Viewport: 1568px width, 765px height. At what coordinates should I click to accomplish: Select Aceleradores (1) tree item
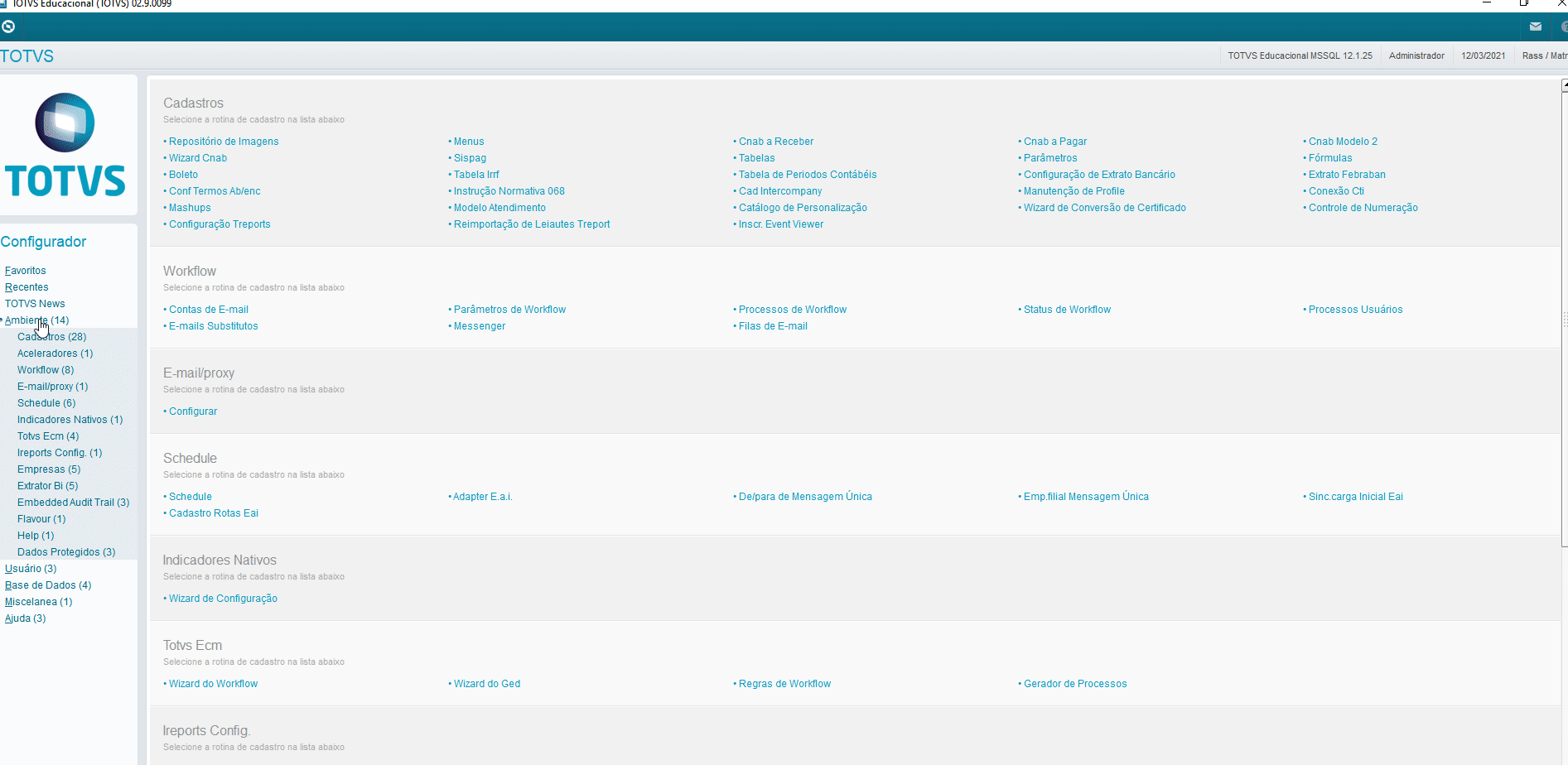(55, 354)
